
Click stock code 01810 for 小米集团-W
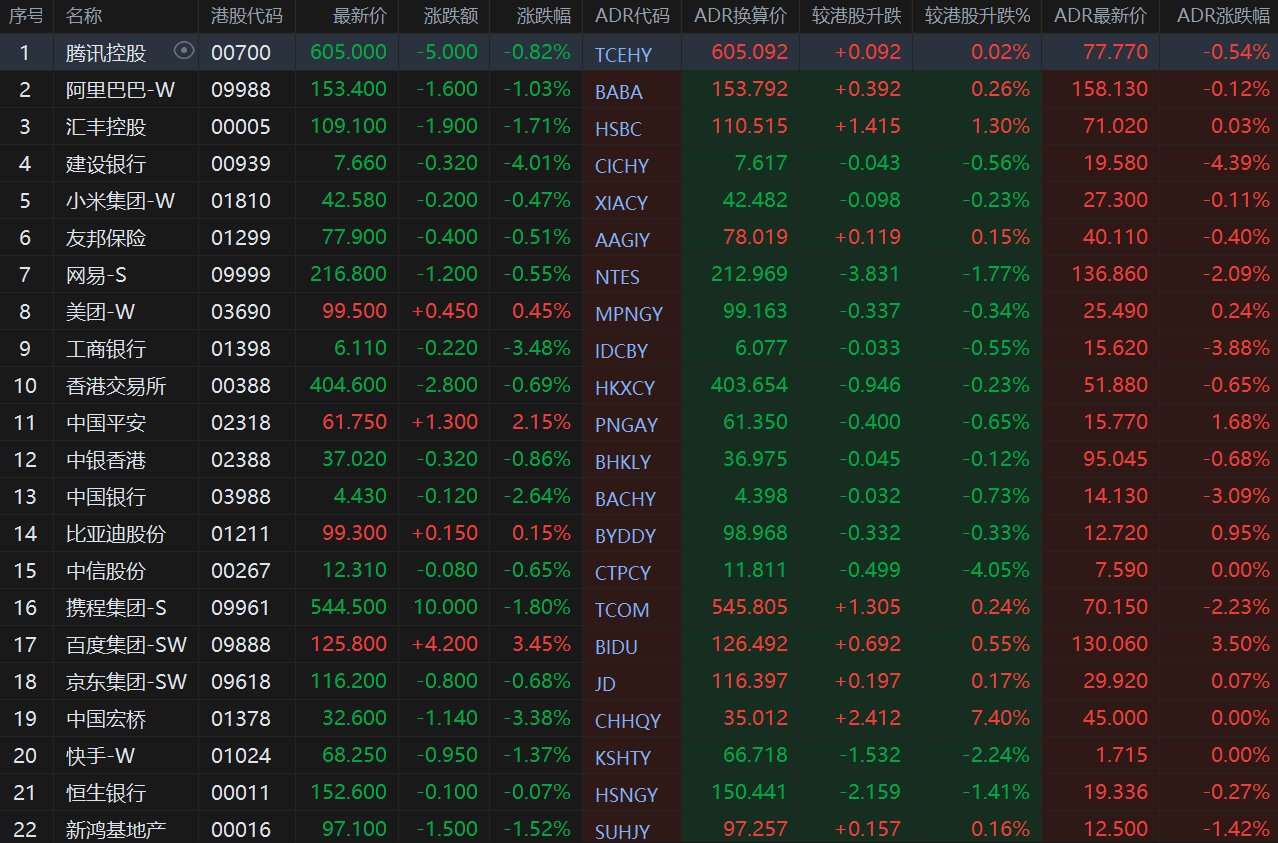point(240,200)
